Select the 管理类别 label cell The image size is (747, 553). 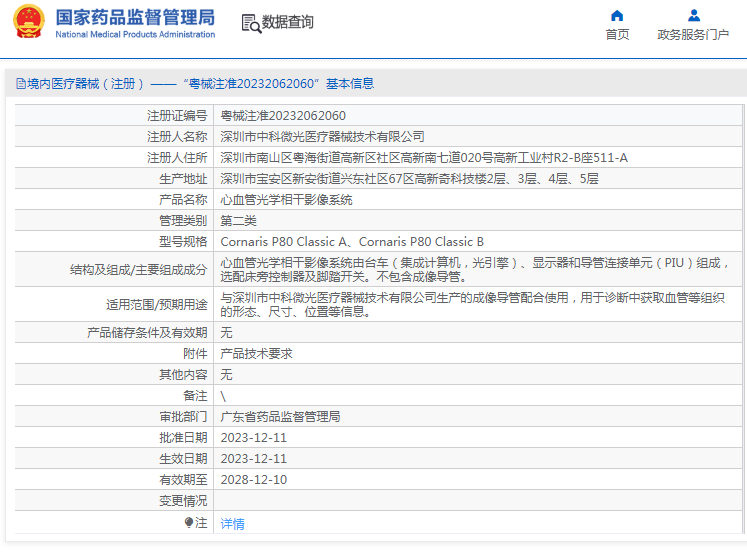(114, 220)
